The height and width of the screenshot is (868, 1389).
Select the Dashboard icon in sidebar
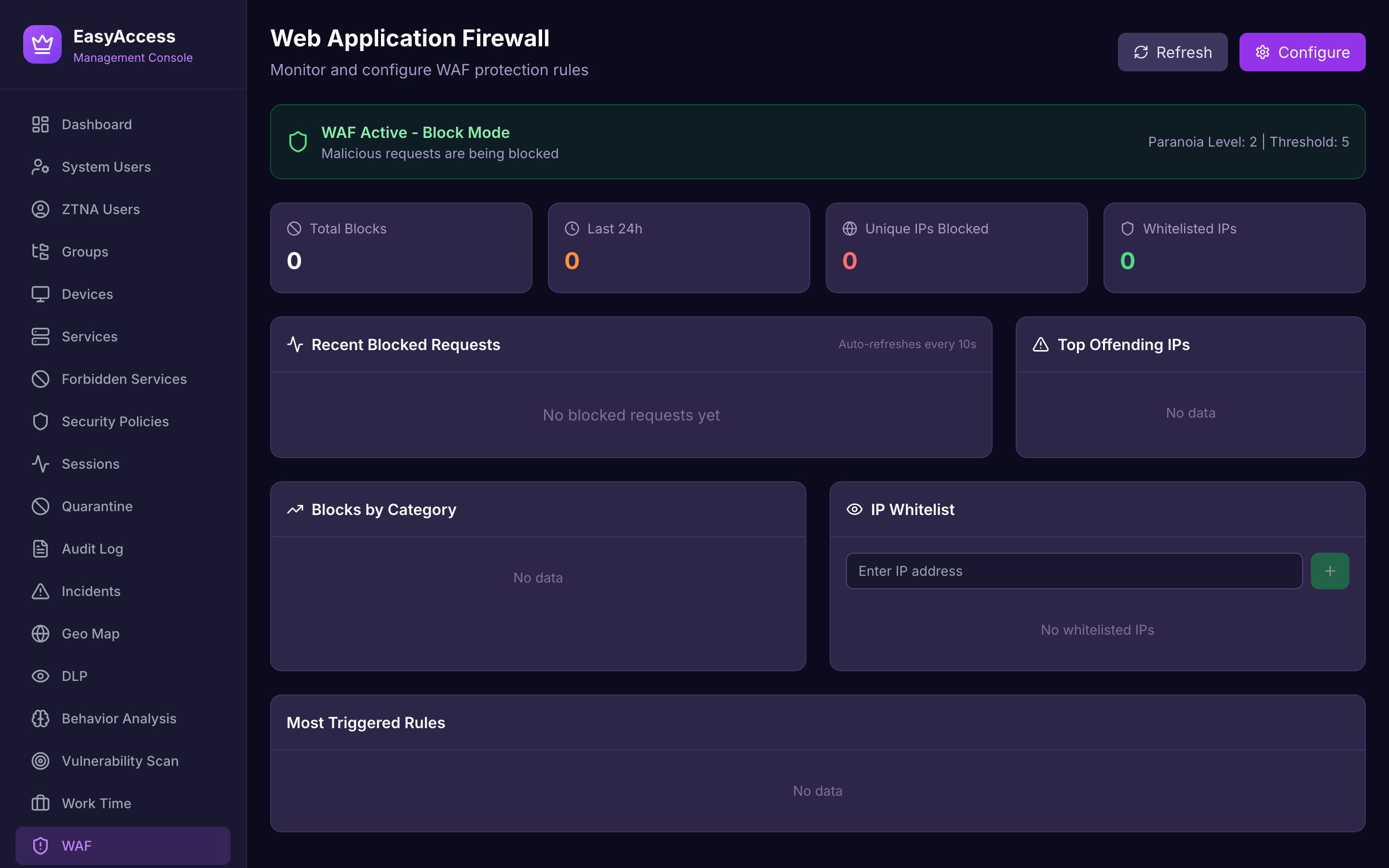pos(40,124)
